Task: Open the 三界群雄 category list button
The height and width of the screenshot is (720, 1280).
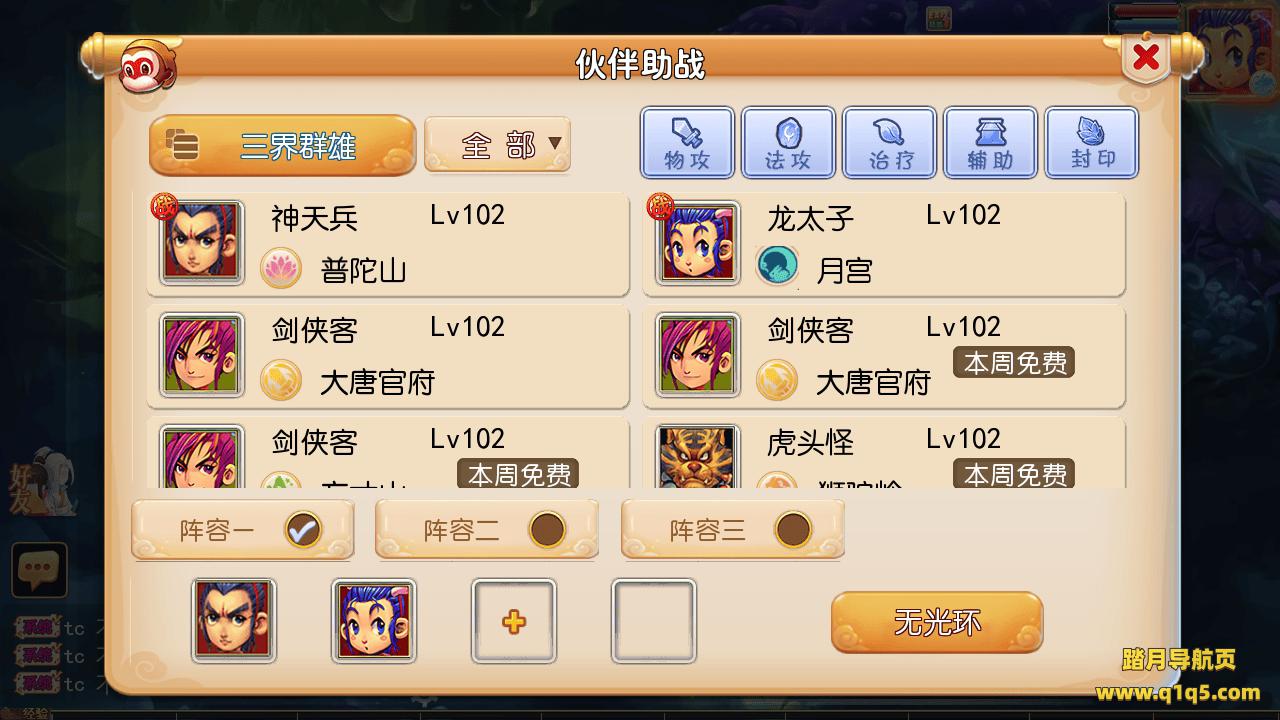Action: coord(282,145)
